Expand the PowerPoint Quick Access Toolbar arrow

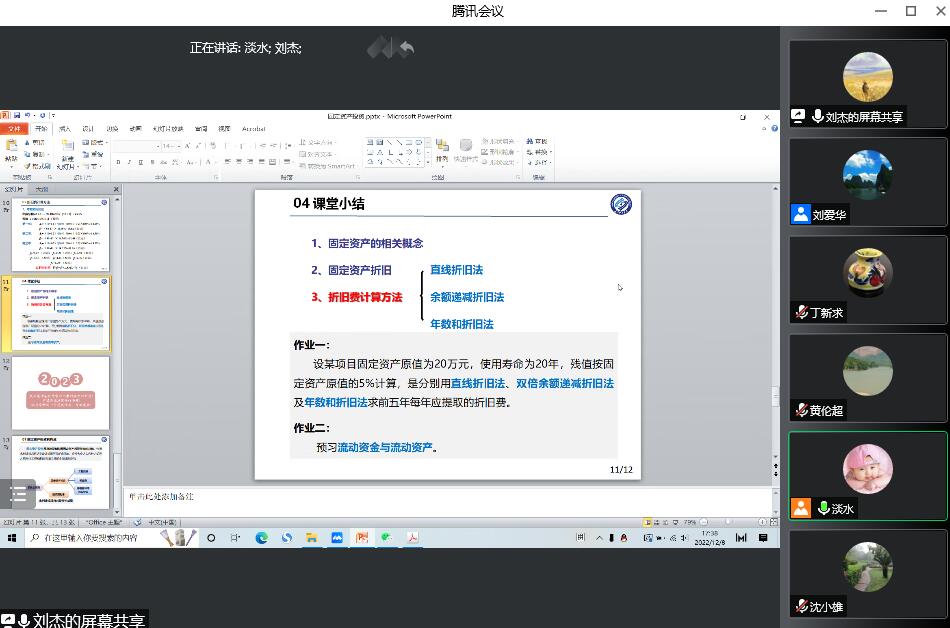(54, 116)
